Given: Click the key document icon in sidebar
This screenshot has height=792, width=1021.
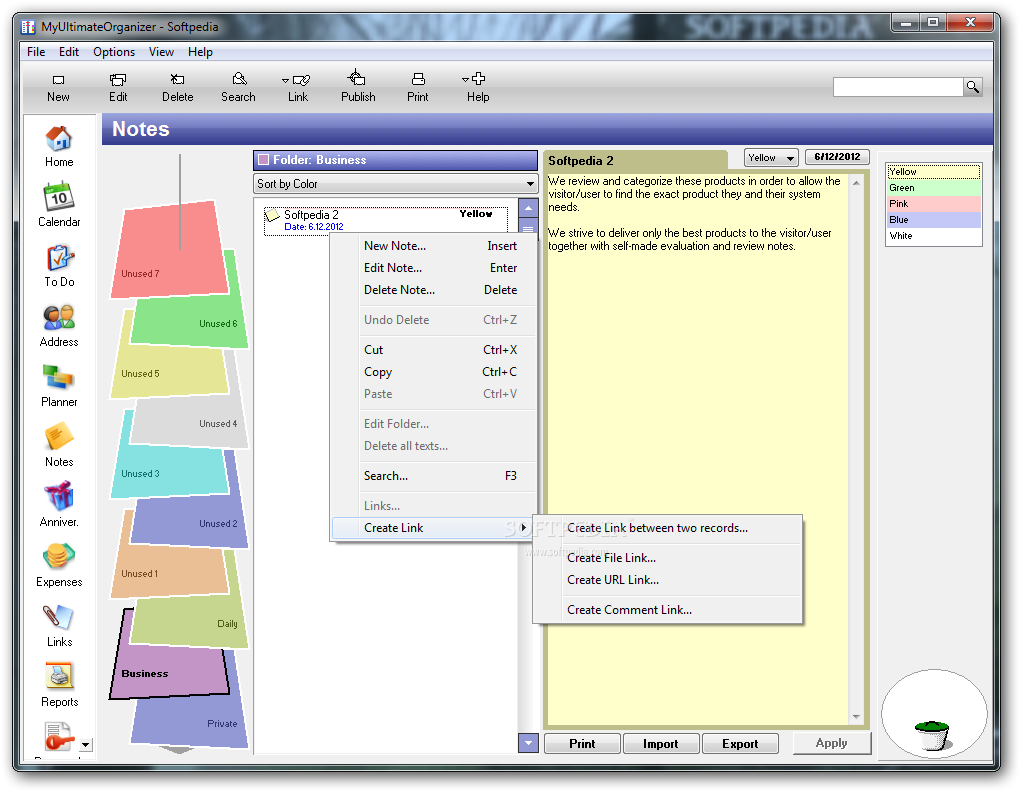Looking at the screenshot, I should (x=59, y=737).
